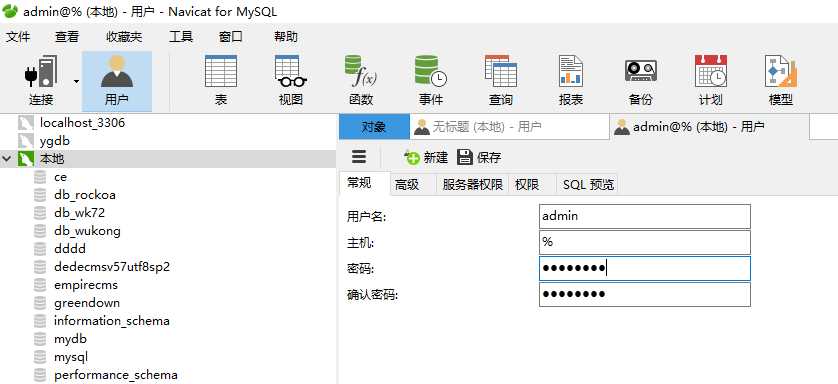Select the ygdb connection
Viewport: 838px width, 384px height.
click(x=55, y=141)
